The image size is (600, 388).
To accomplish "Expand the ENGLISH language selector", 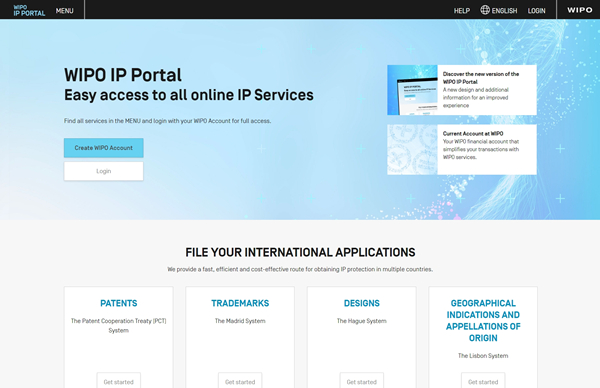I will coord(504,11).
